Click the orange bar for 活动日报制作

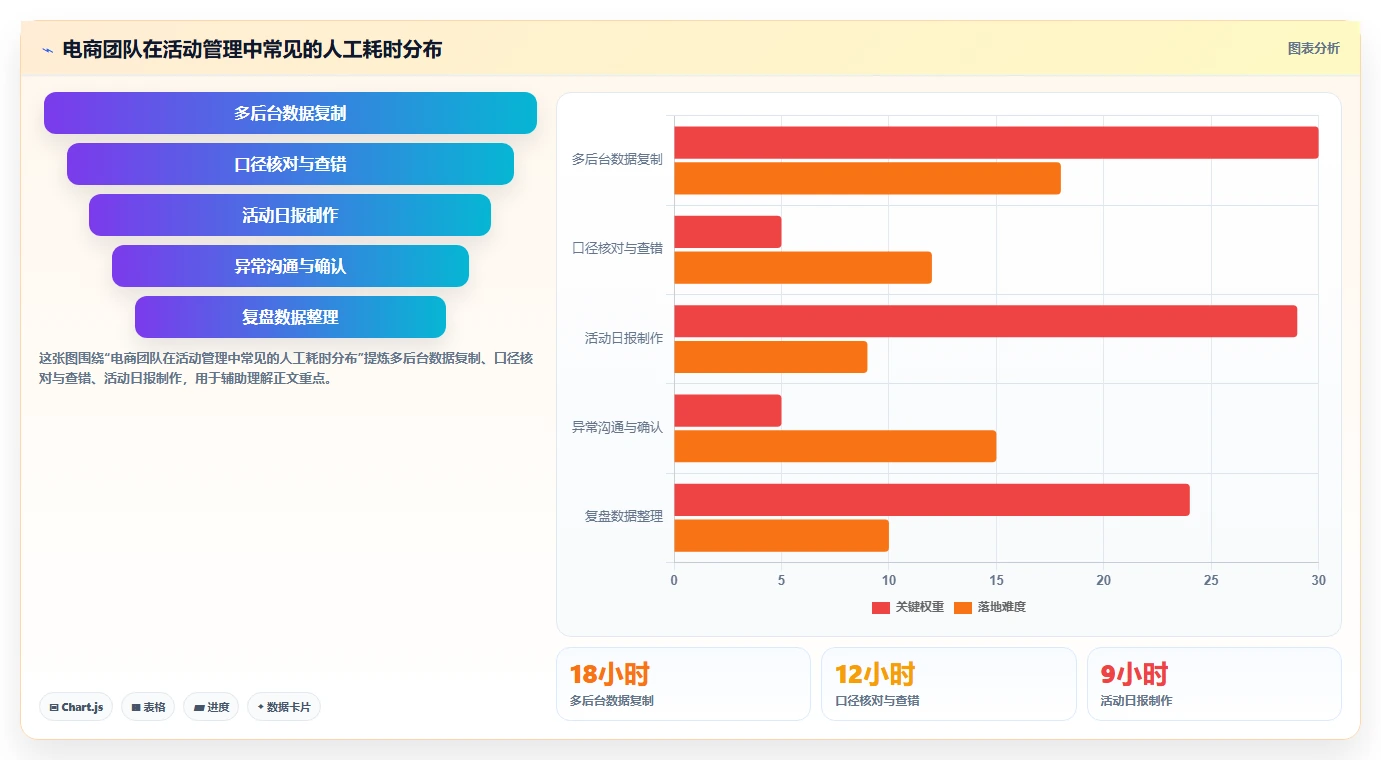tap(770, 357)
